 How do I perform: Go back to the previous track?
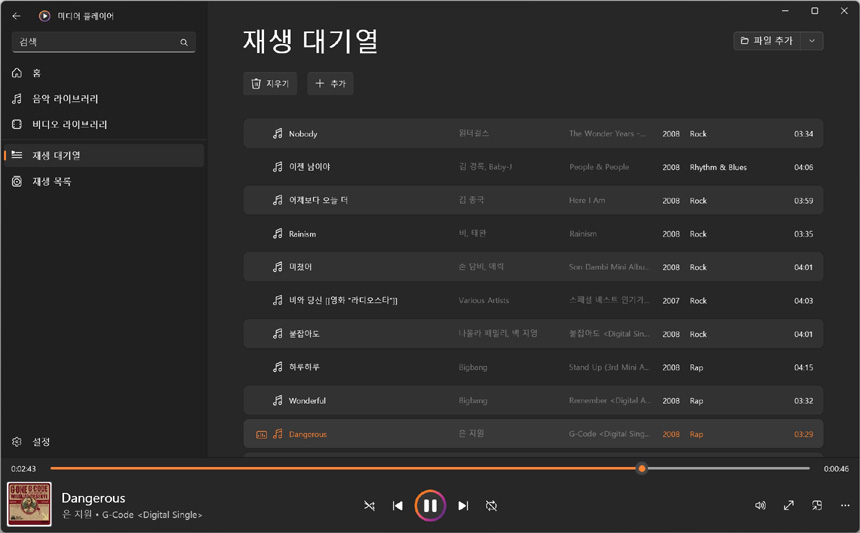[x=398, y=506]
